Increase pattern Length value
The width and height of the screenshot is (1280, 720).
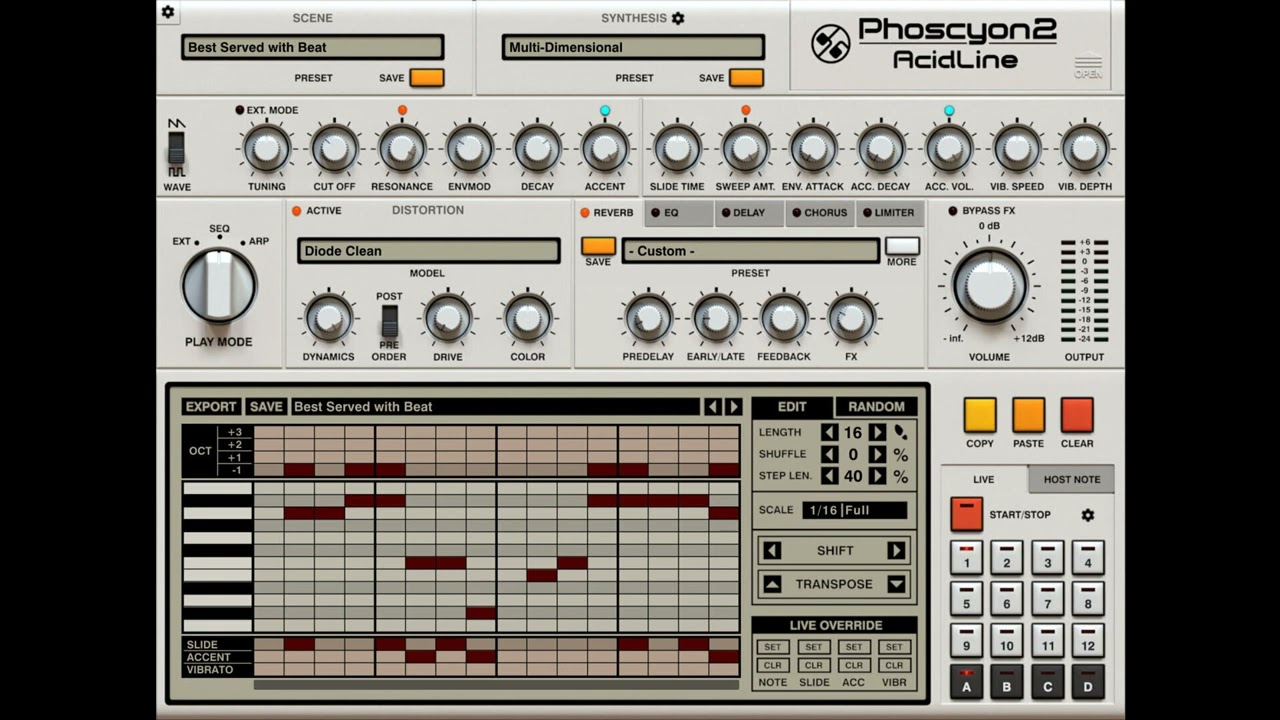[877, 432]
